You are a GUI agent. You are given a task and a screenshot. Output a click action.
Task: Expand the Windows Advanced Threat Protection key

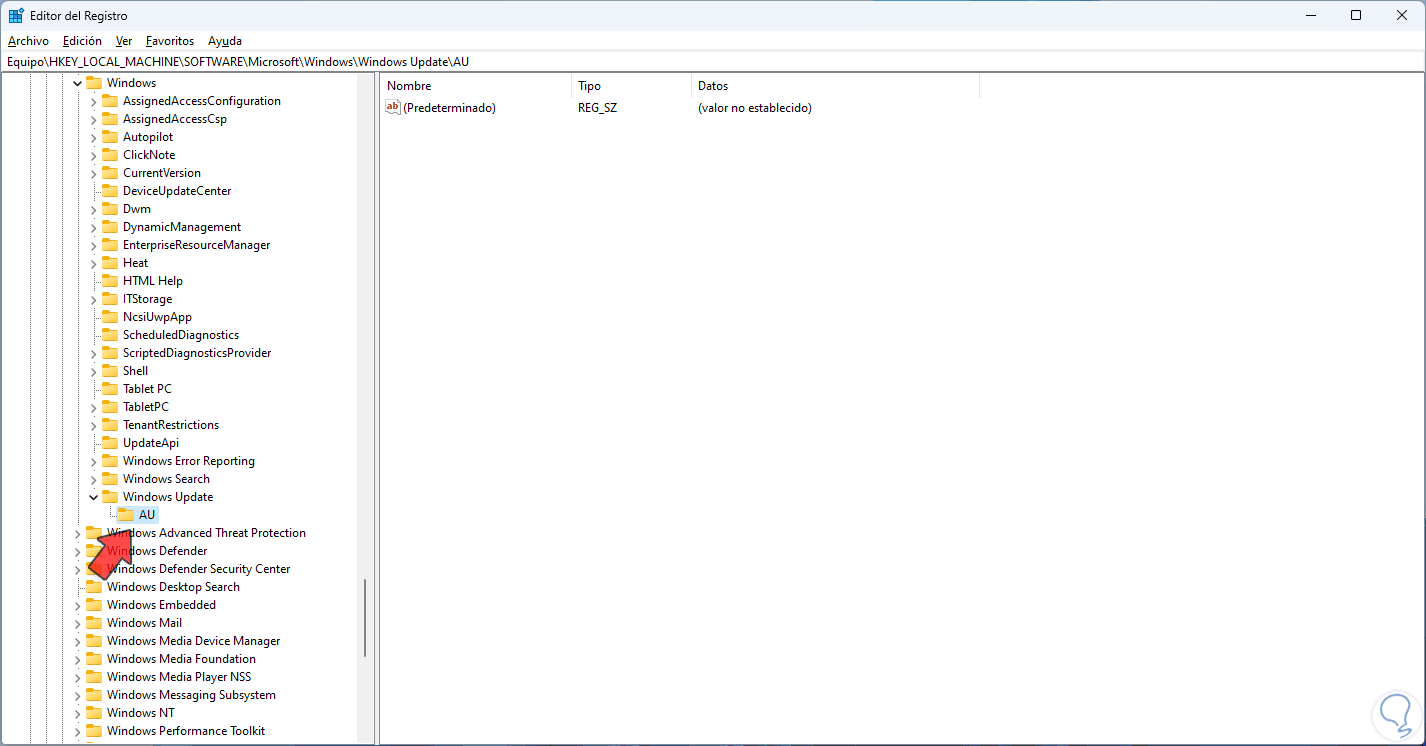78,533
